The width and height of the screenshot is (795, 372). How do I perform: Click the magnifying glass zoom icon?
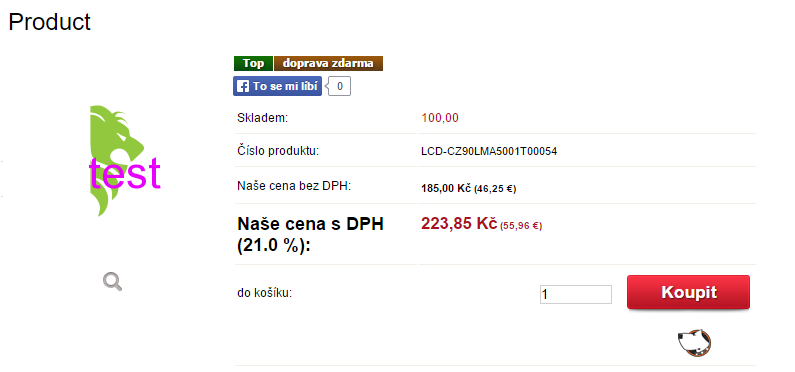pos(113,281)
